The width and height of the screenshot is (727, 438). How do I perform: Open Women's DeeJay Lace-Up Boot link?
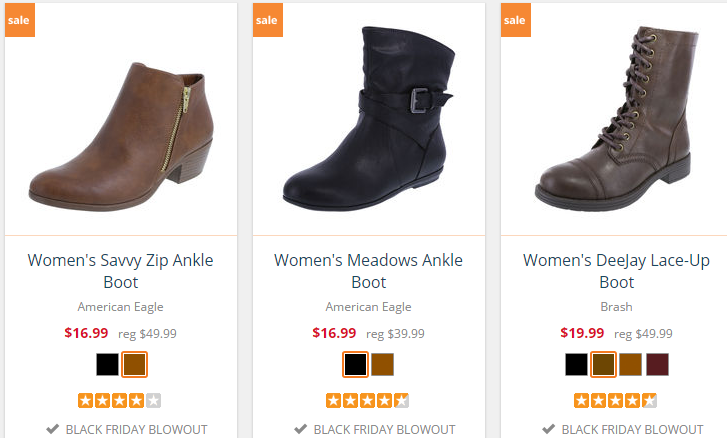(616, 271)
